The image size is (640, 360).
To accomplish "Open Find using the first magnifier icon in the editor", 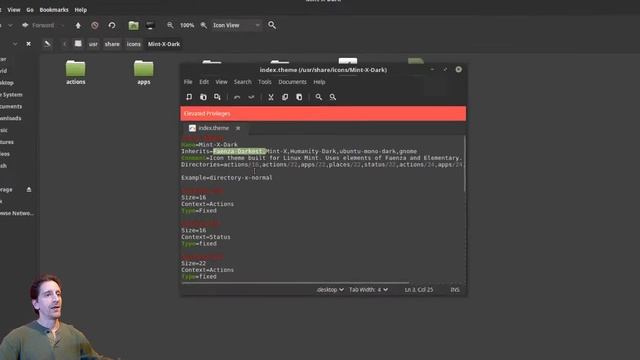I will (x=318, y=97).
